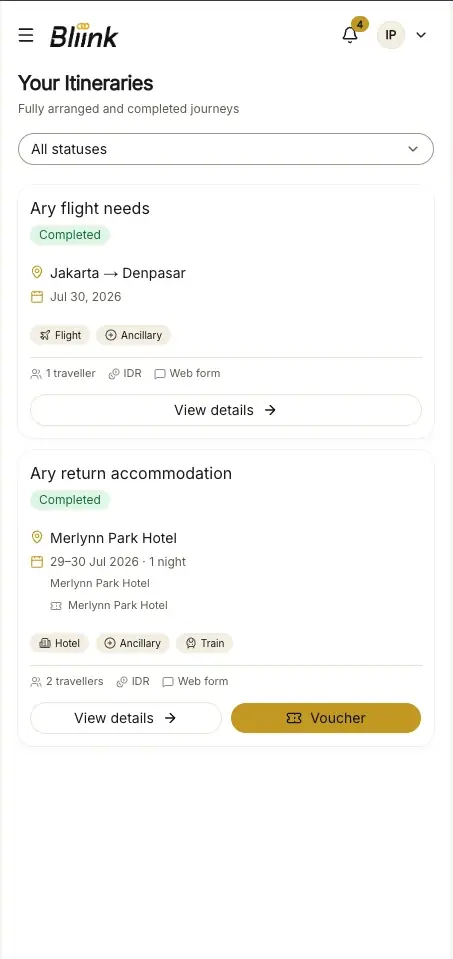
Task: Open the Voucher for Ary return accommodation
Action: (x=326, y=718)
